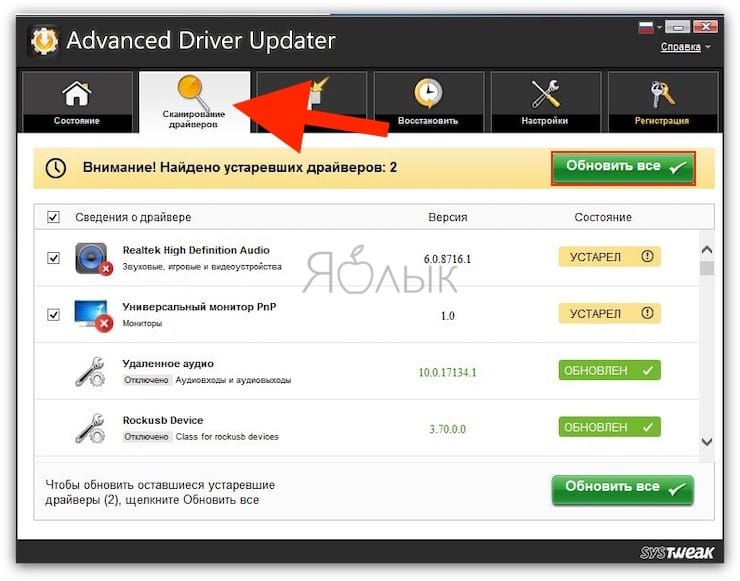This screenshot has height=581, width=740.
Task: Click ОБНОВЛЕН status for Rockusb Device
Action: tap(610, 427)
